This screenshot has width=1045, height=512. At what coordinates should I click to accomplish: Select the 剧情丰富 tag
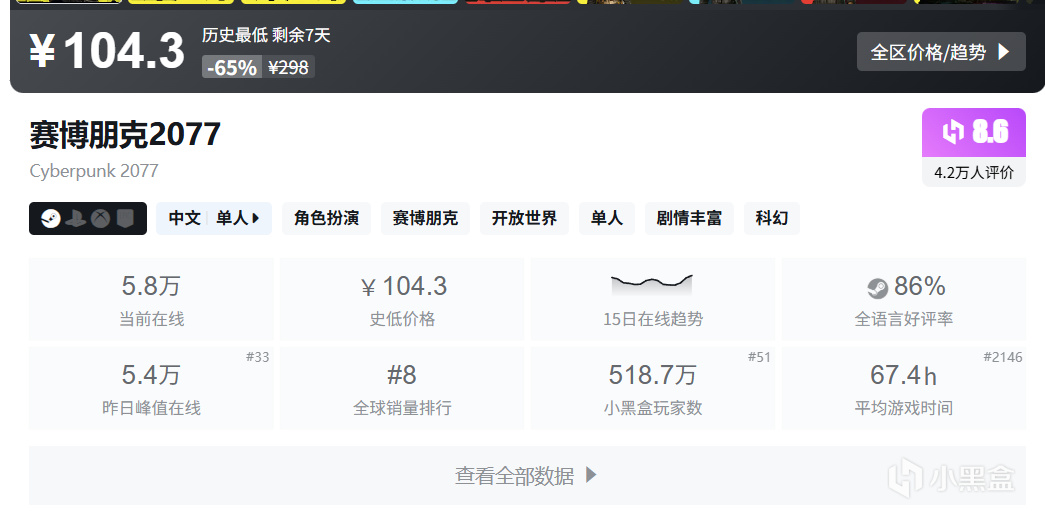click(x=689, y=218)
